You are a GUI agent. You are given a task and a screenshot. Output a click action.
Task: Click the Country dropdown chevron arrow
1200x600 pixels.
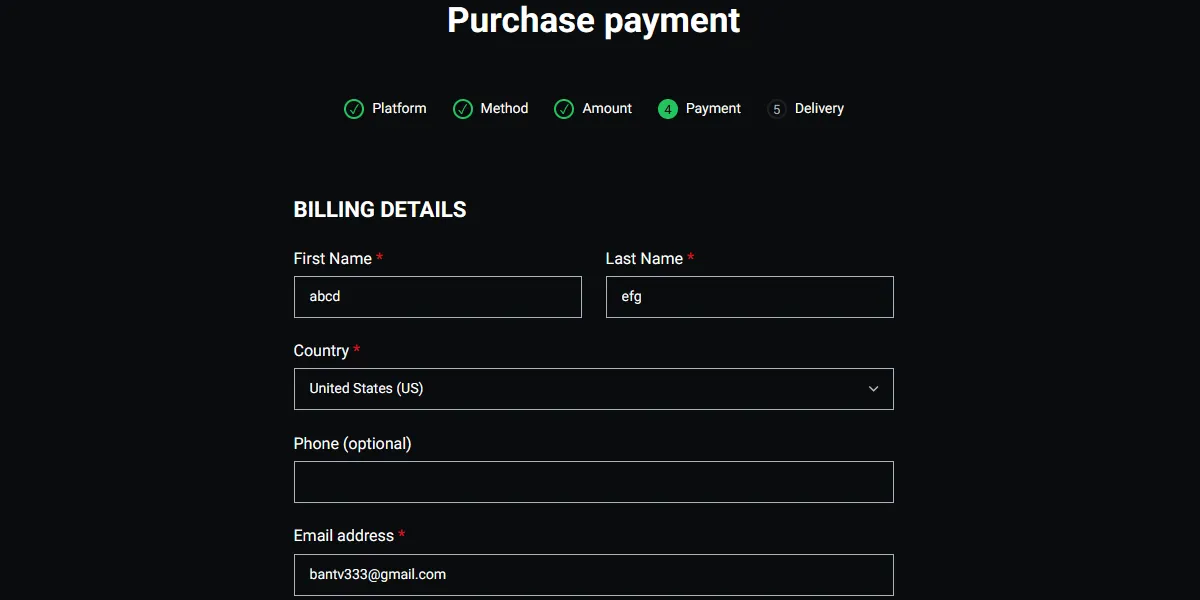pos(873,389)
